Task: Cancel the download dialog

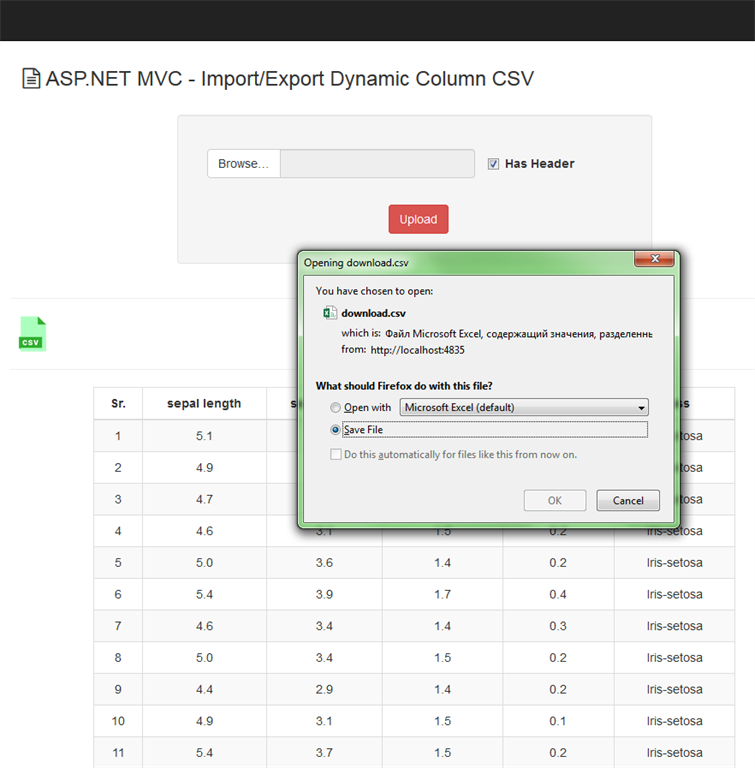Action: tap(628, 501)
